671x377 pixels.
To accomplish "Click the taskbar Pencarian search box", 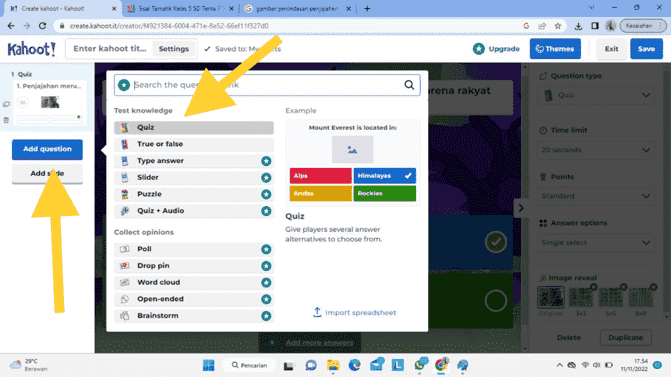I will [x=249, y=365].
